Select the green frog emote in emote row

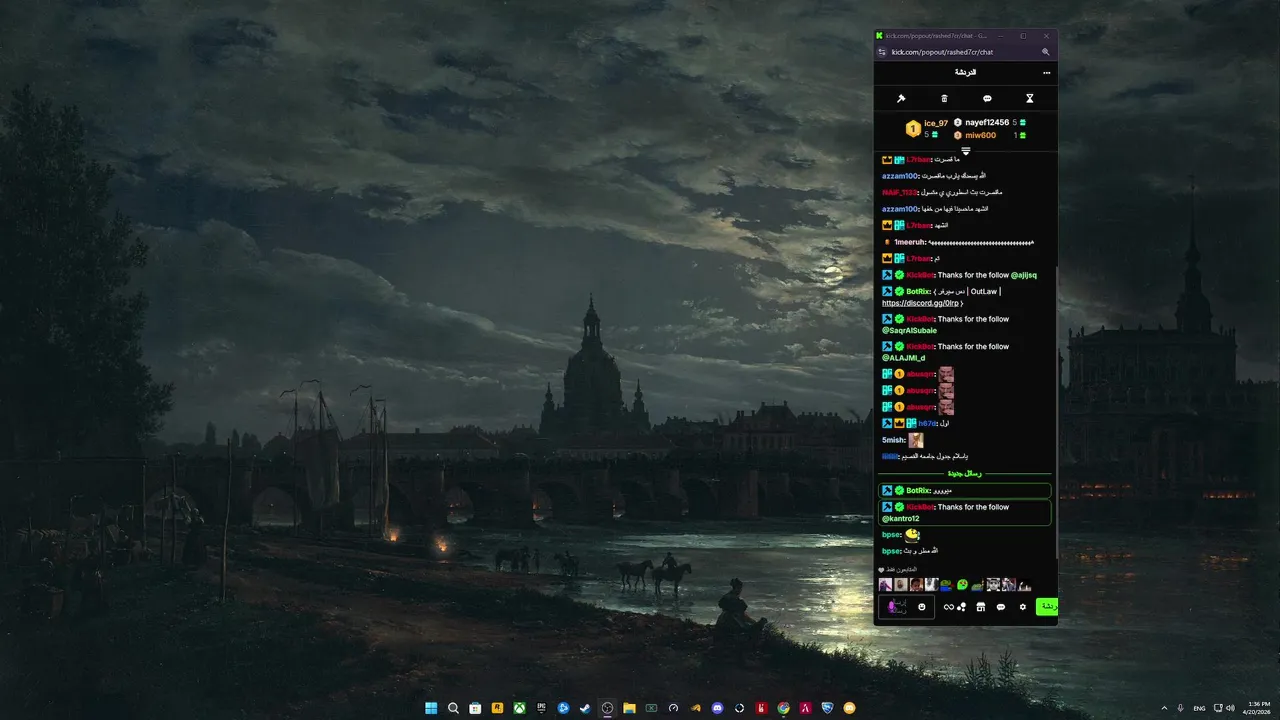point(962,585)
